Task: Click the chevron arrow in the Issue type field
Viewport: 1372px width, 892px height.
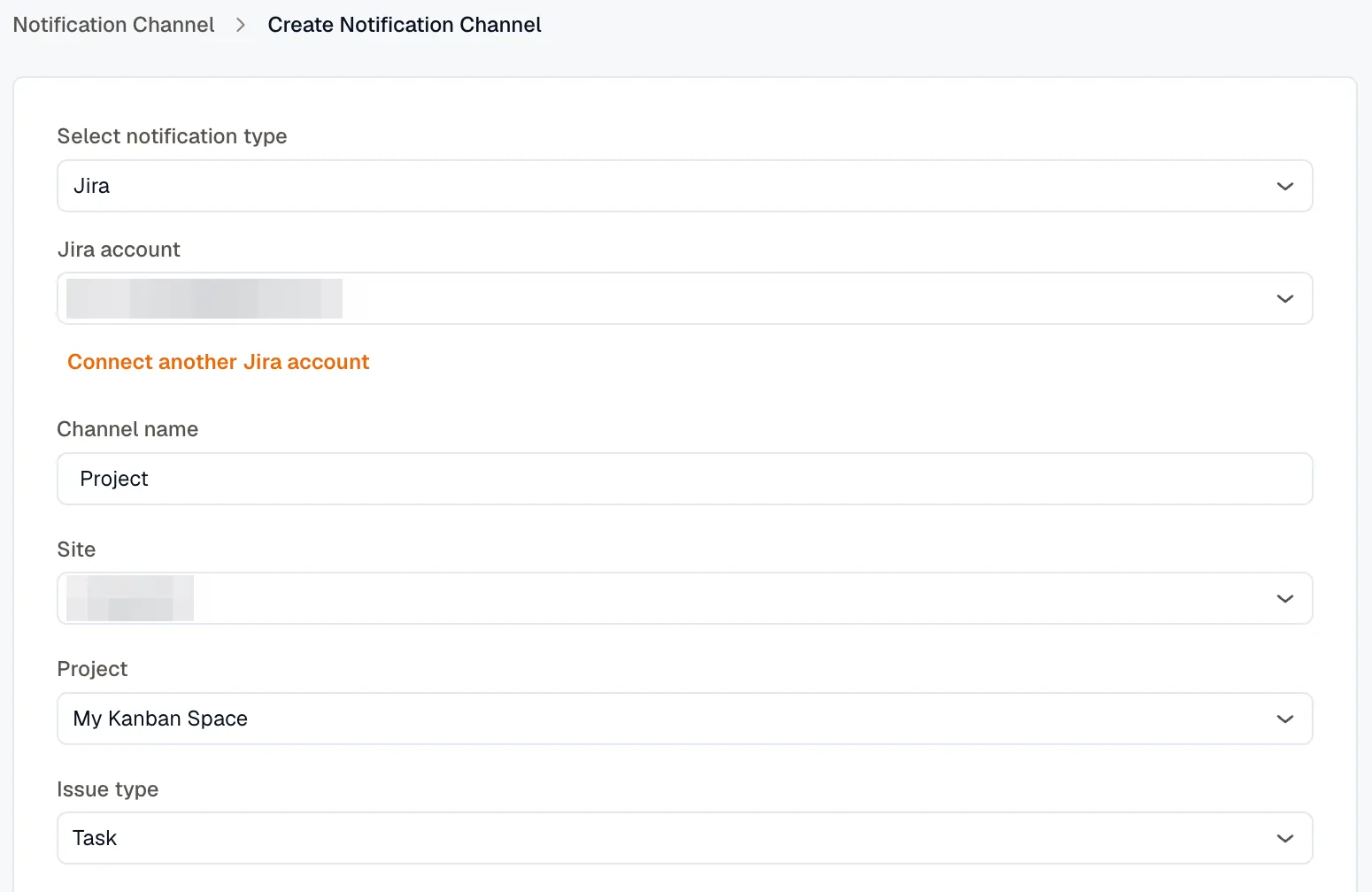Action: tap(1285, 838)
